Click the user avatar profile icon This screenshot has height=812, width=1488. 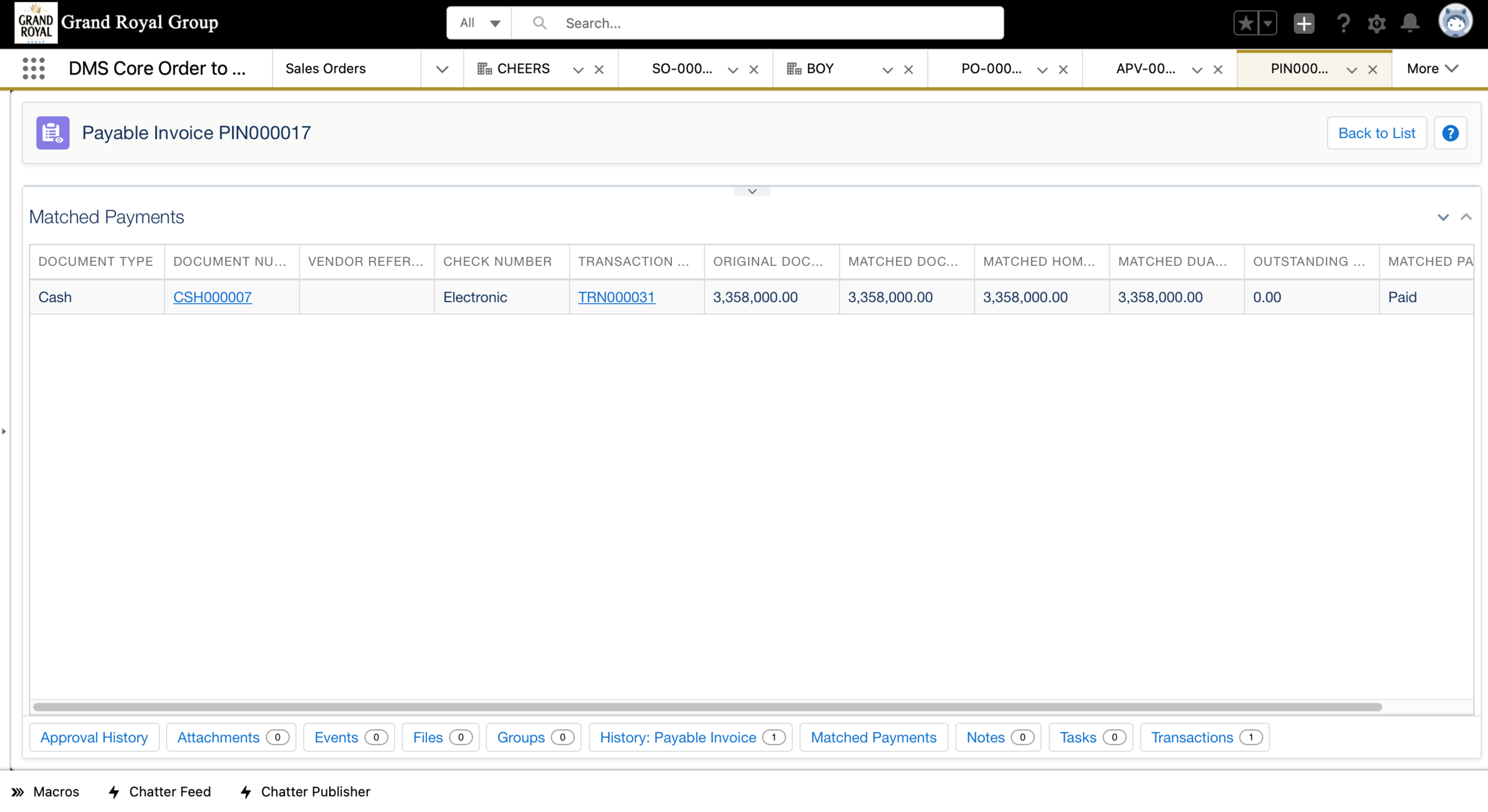[x=1455, y=22]
